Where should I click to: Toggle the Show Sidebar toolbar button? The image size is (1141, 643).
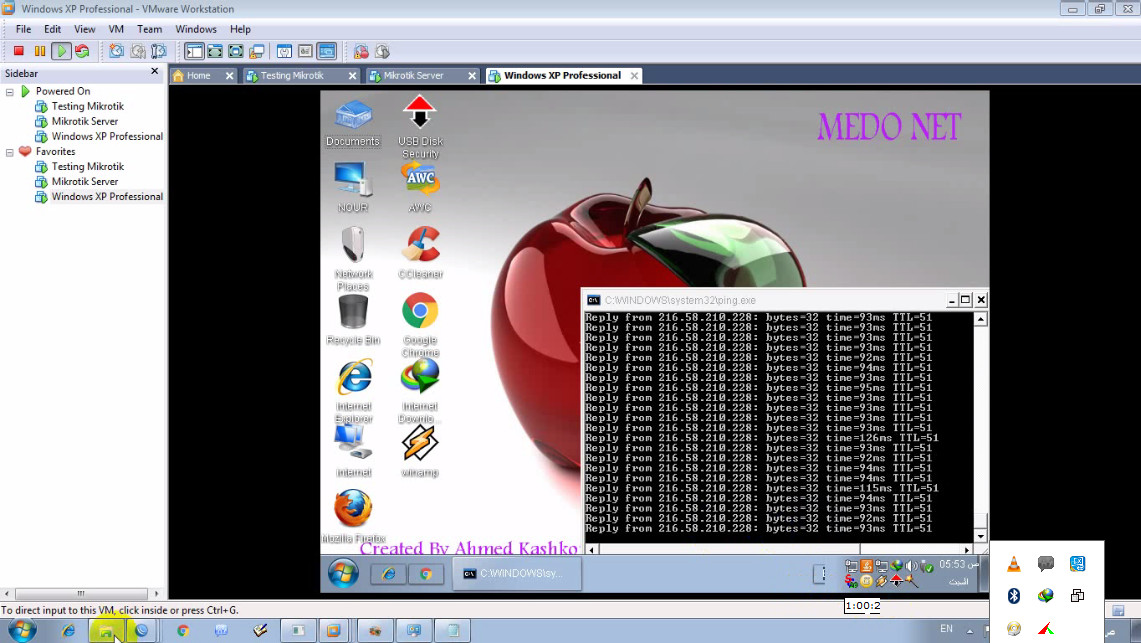(x=194, y=51)
